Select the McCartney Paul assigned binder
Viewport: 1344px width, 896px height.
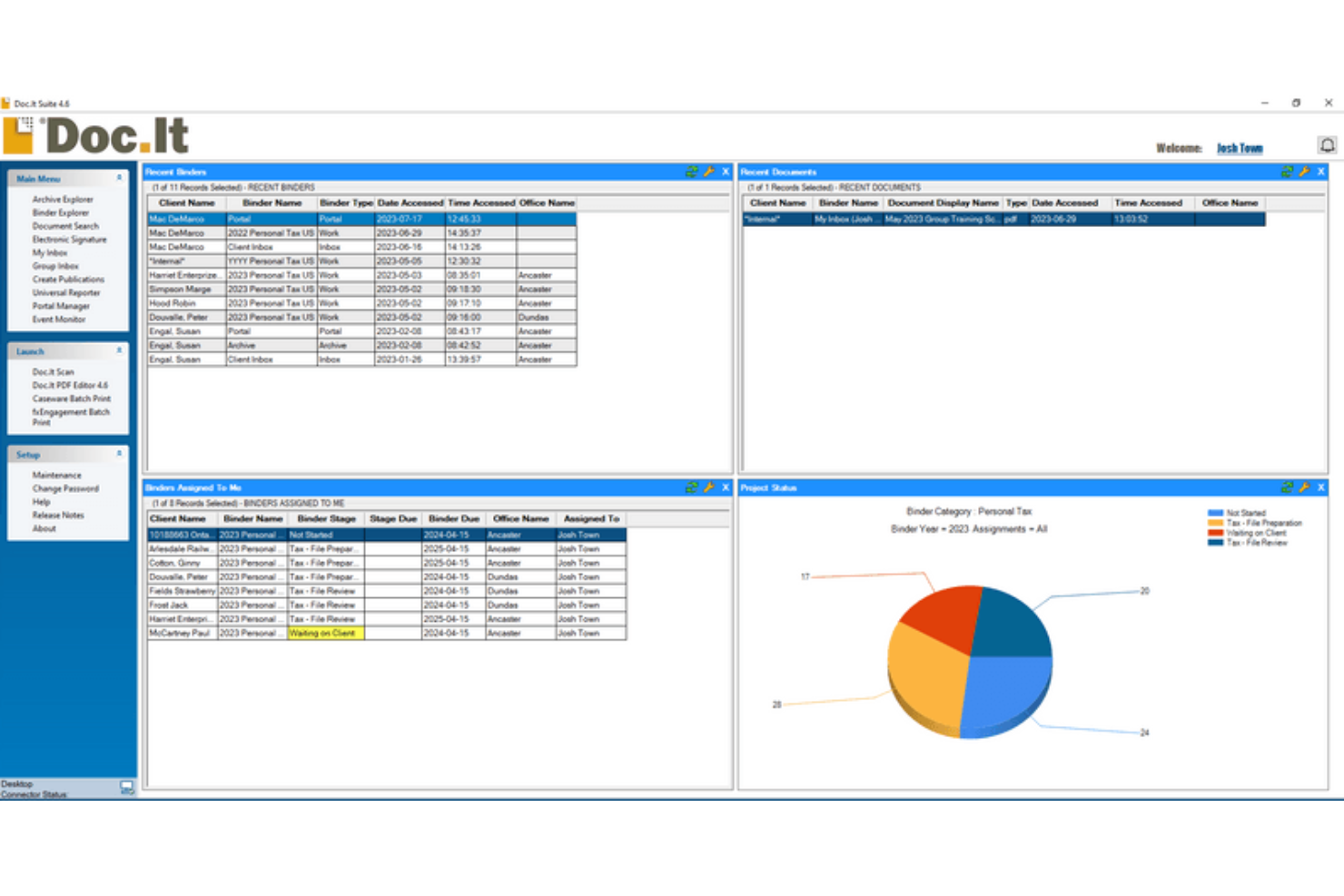pyautogui.click(x=387, y=634)
